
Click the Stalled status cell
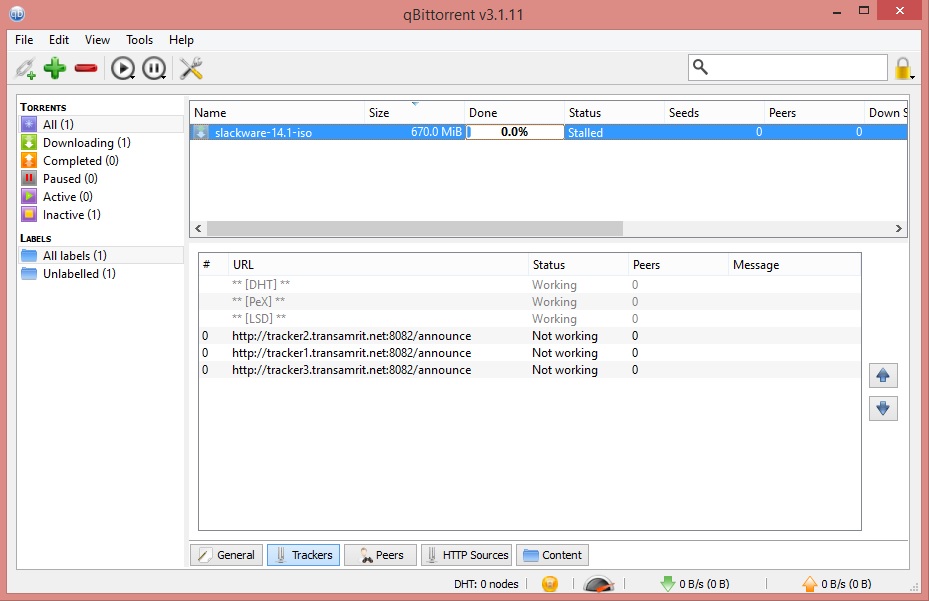point(614,132)
